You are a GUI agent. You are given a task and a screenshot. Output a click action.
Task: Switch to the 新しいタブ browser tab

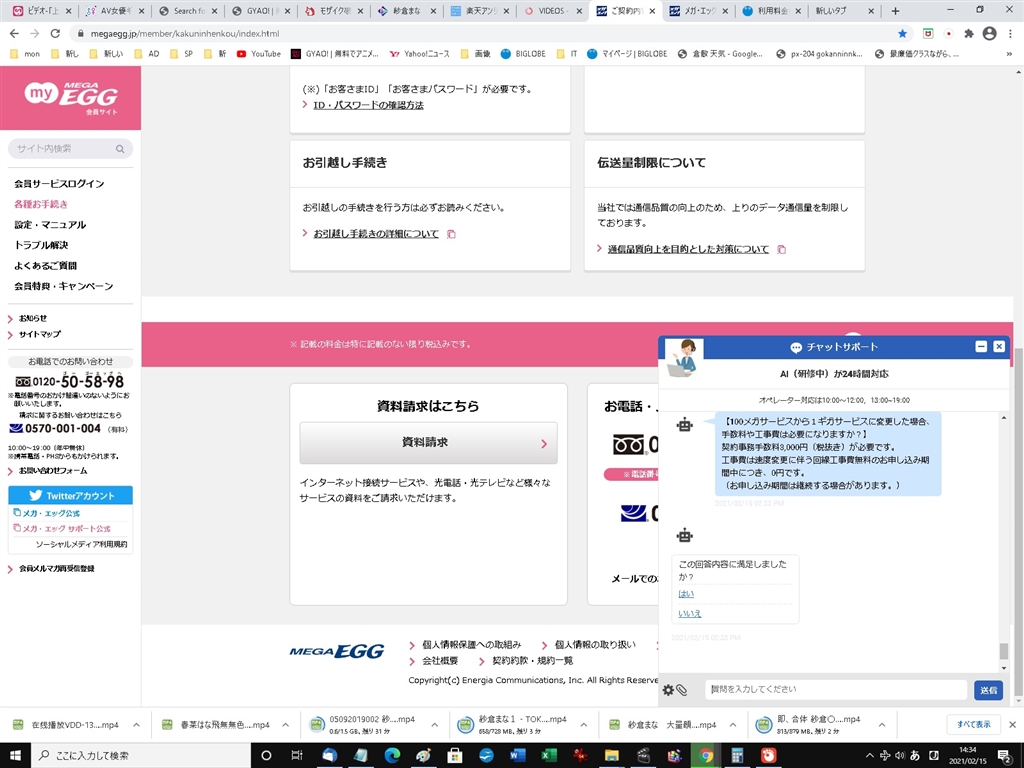[x=843, y=11]
